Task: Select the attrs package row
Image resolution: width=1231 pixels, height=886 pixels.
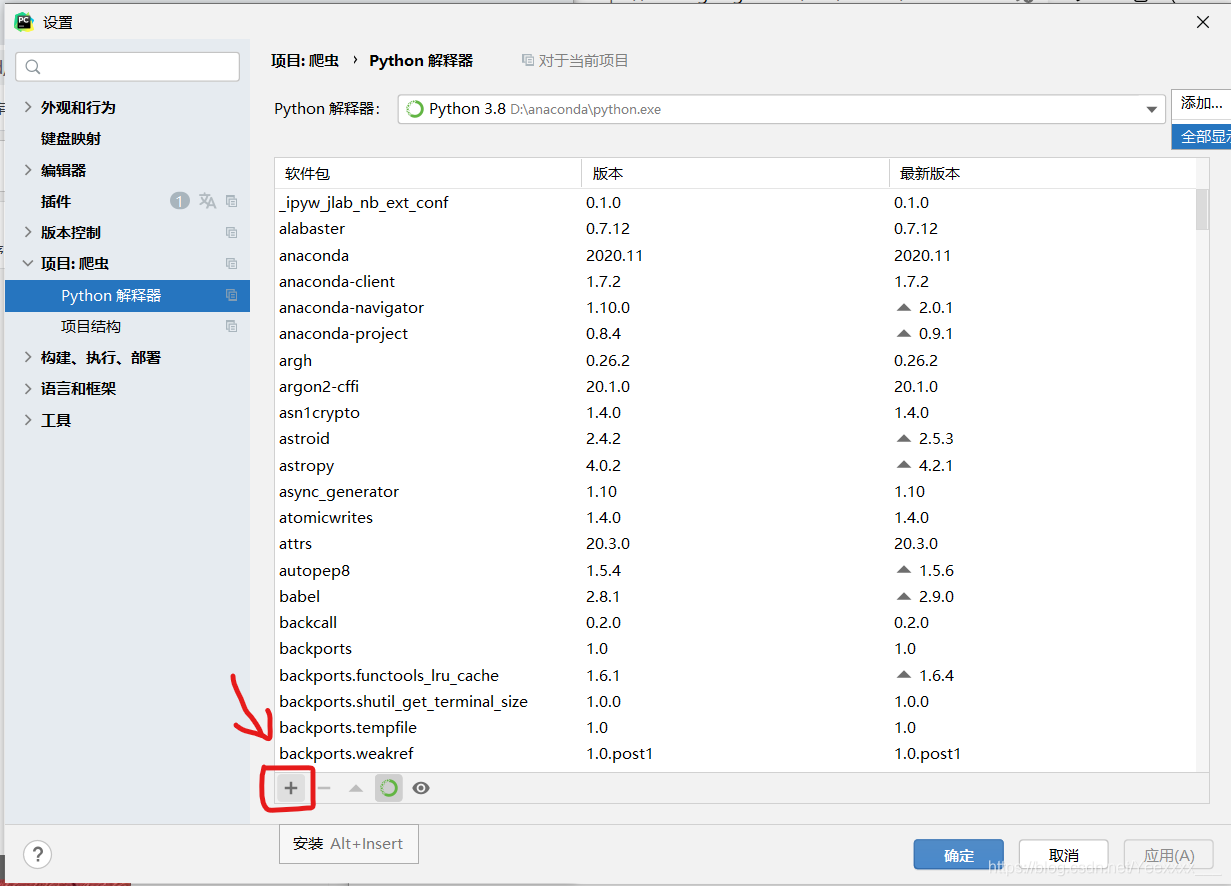Action: (735, 544)
